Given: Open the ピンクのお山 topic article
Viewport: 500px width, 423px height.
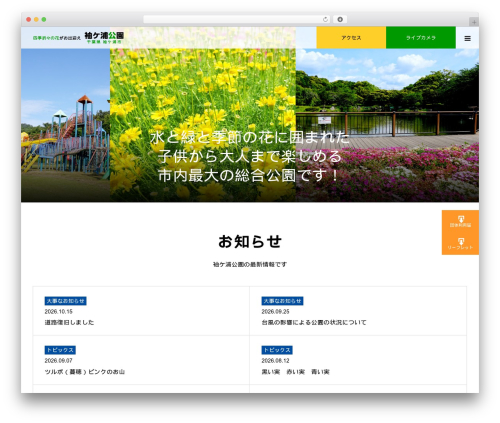Looking at the screenshot, I should point(141,360).
